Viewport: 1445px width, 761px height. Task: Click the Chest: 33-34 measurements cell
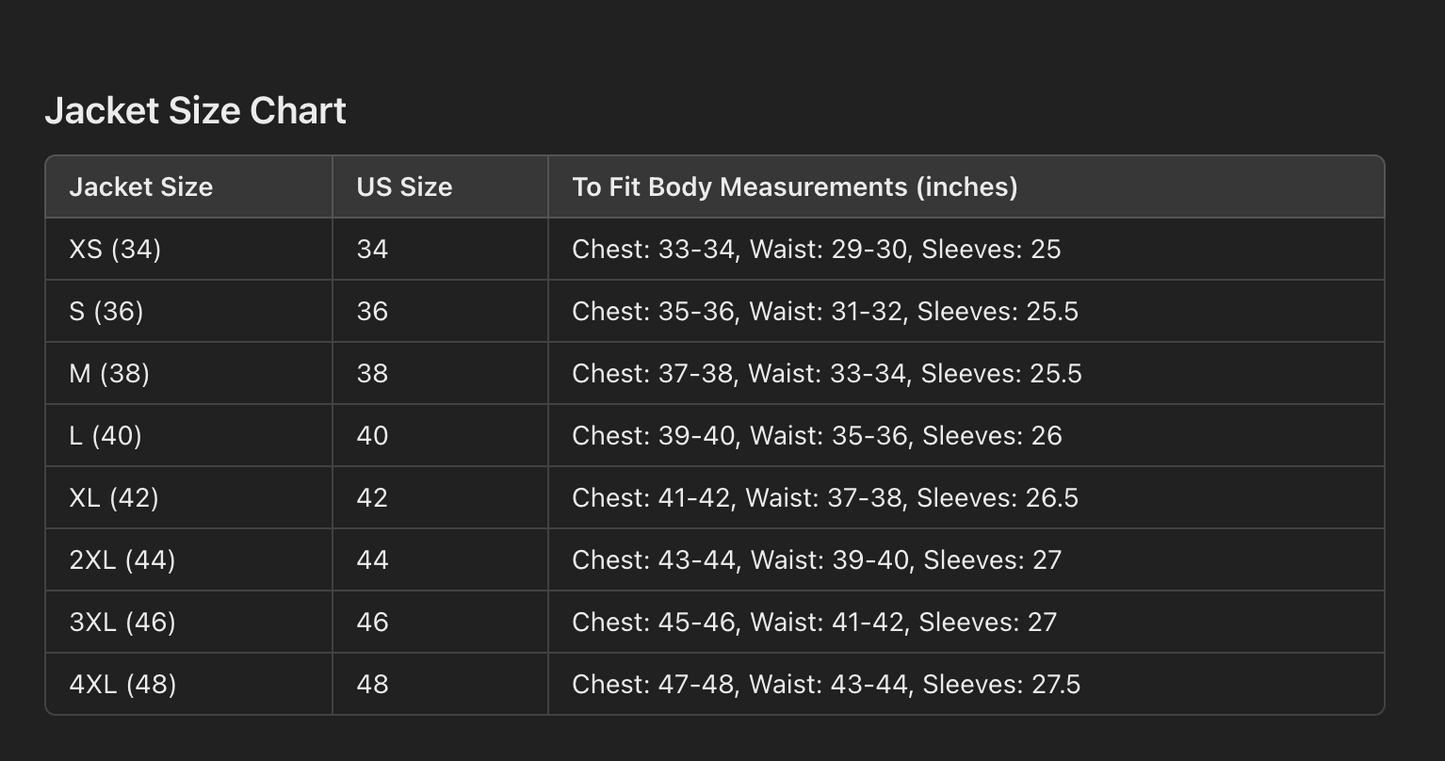(816, 249)
